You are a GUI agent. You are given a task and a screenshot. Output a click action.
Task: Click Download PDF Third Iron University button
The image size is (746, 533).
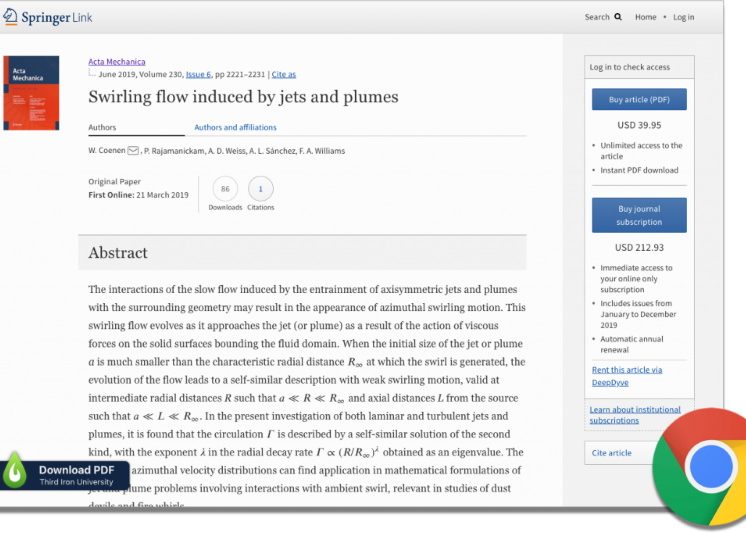65,475
